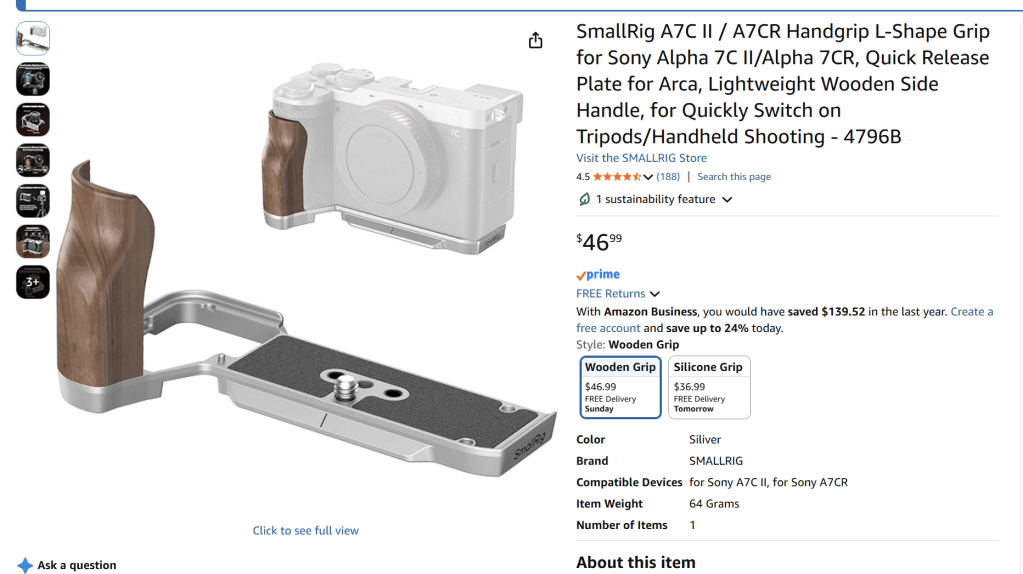
Task: Visit the SMALLRIG Store link
Action: coord(641,158)
